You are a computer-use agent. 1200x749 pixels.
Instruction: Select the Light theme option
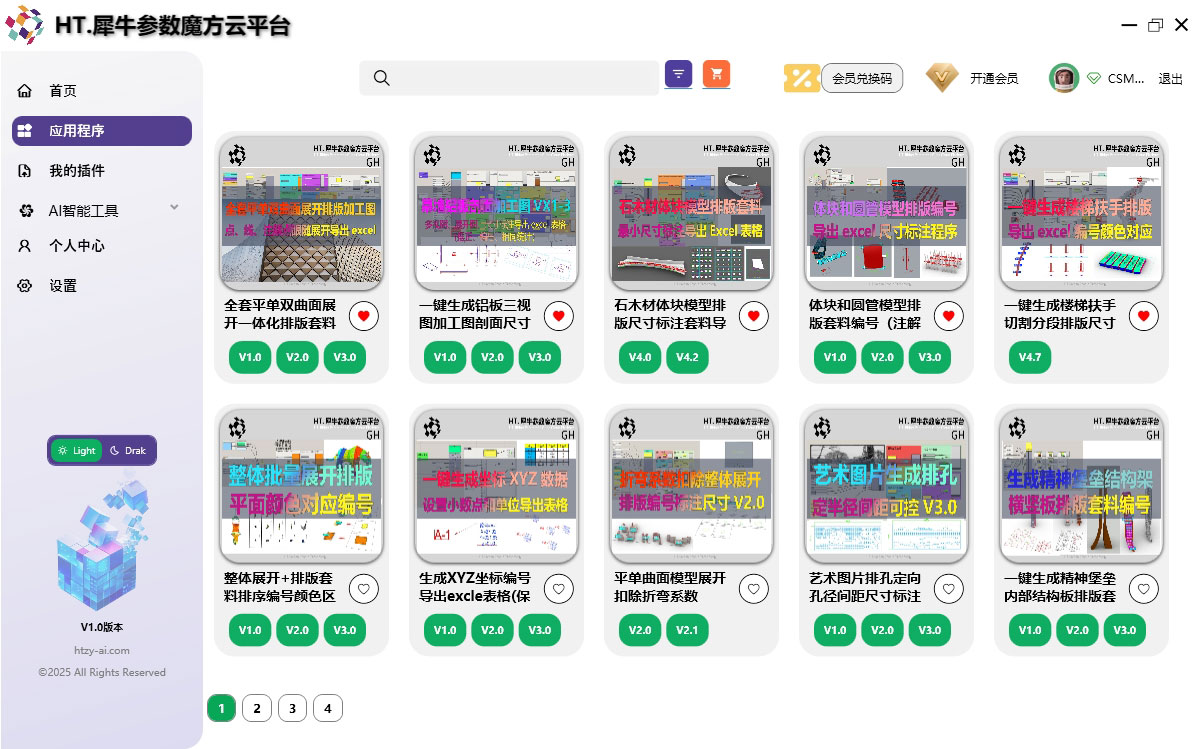(x=78, y=451)
